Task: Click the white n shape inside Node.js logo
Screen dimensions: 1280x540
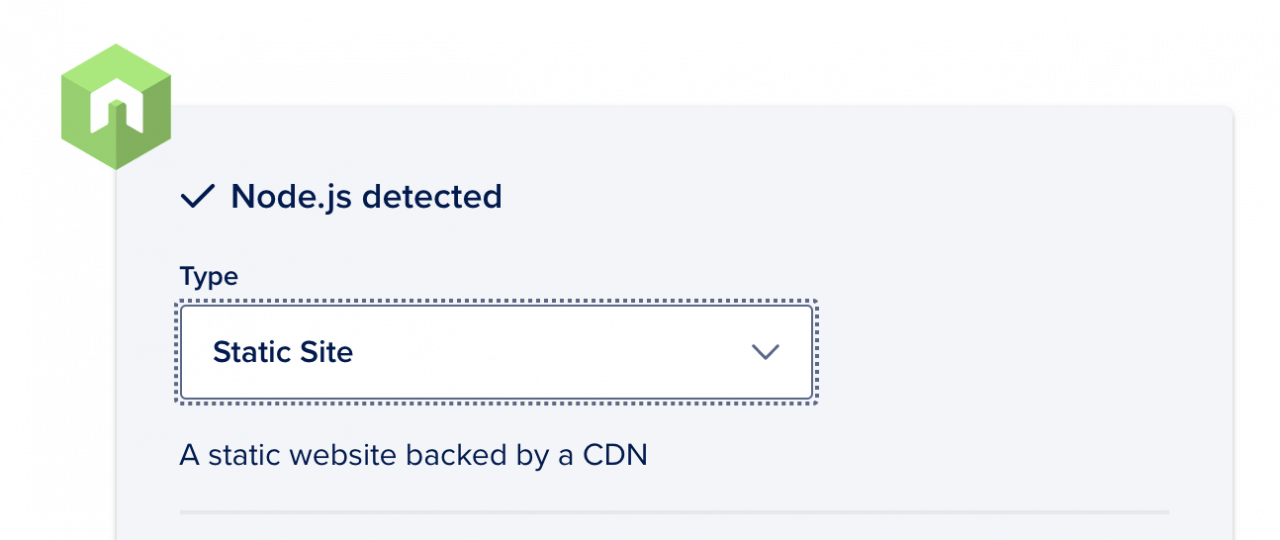Action: (116, 108)
